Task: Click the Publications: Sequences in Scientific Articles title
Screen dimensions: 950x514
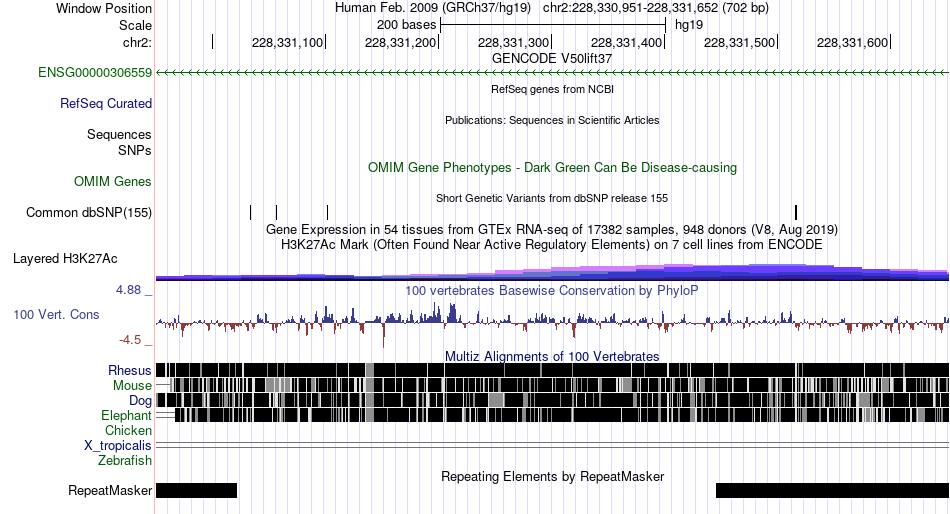Action: tap(552, 120)
